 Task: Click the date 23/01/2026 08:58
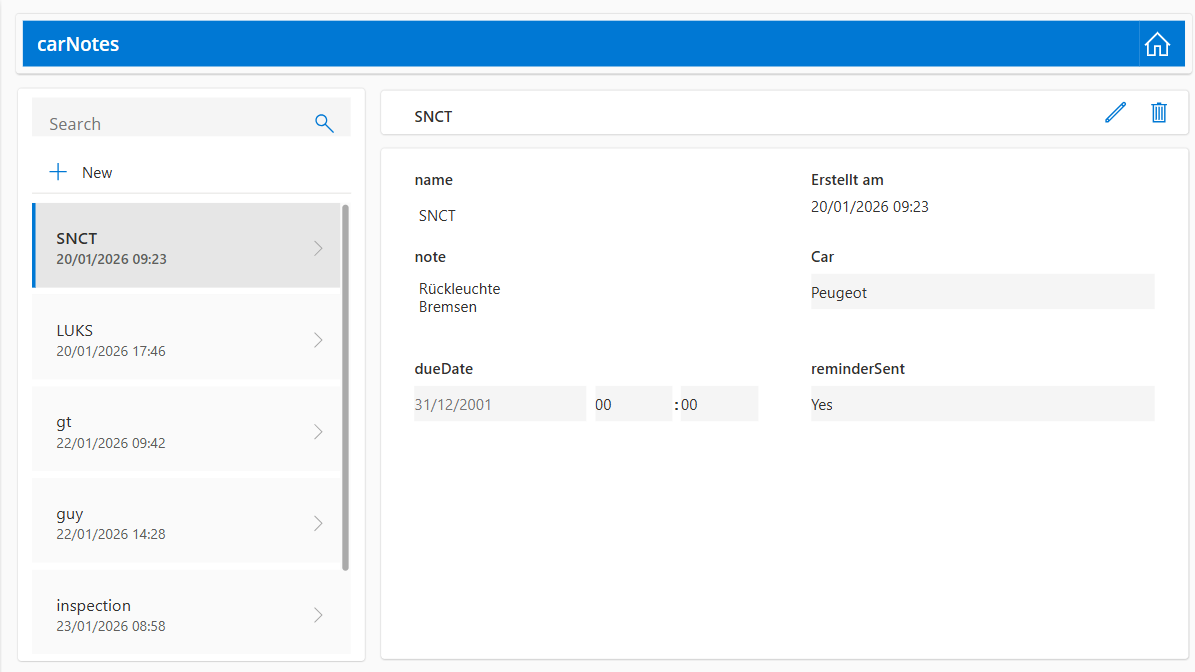111,626
